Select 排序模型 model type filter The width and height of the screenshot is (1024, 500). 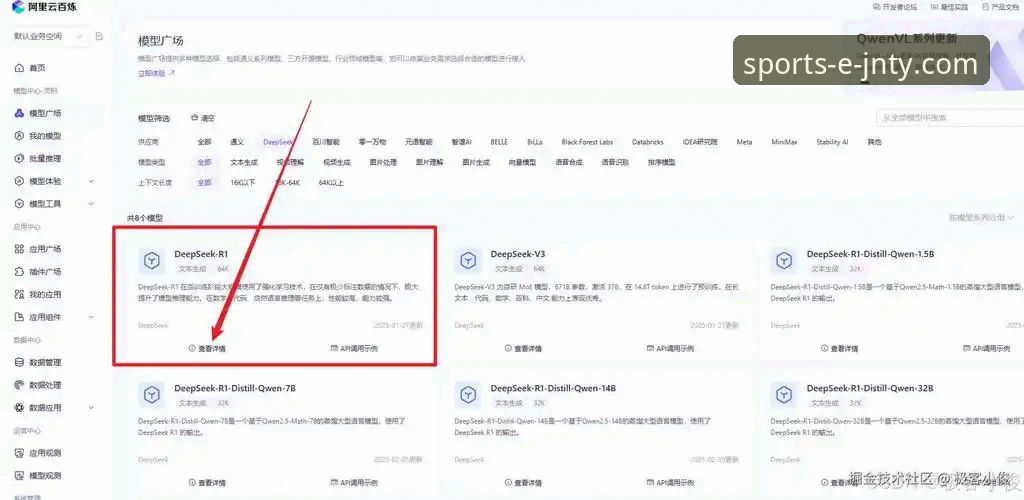662,163
